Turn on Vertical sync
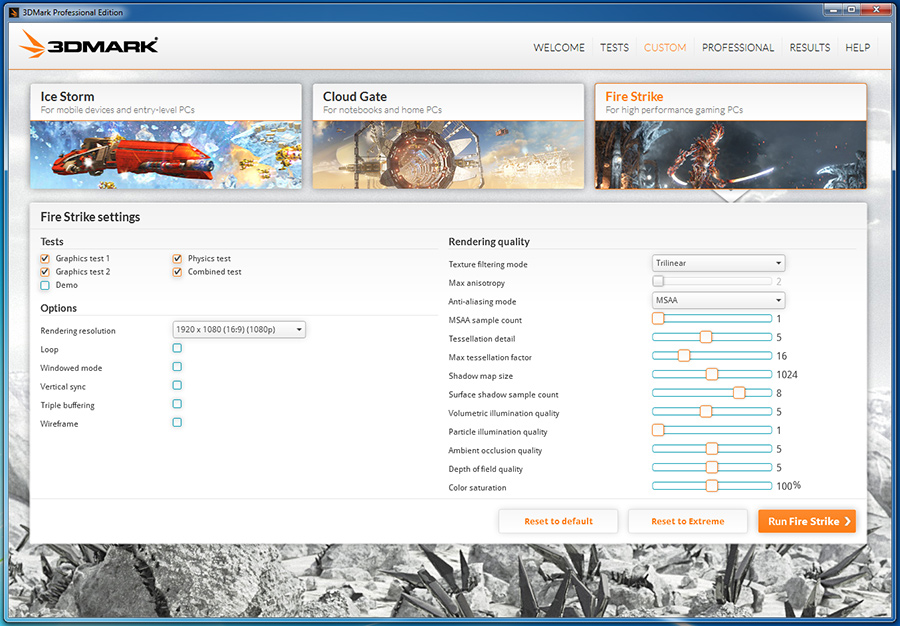This screenshot has width=900, height=626. [x=177, y=385]
